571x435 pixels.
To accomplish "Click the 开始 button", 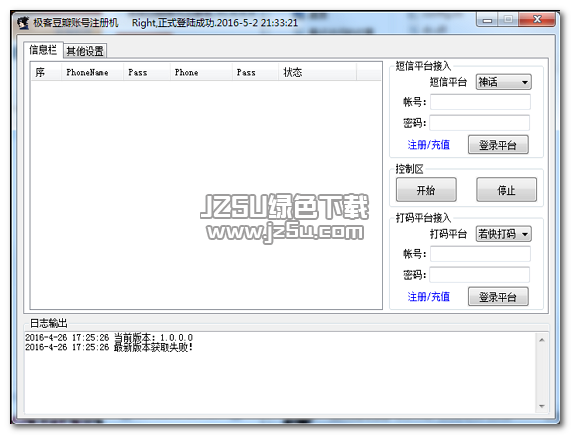I will (426, 190).
